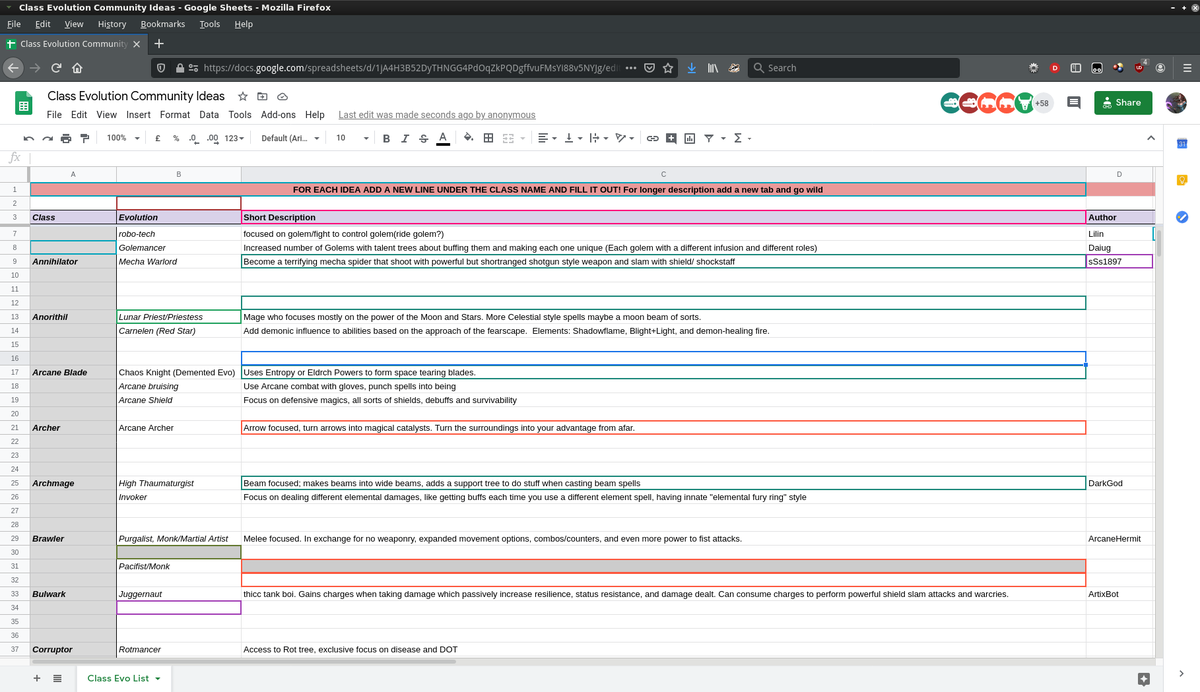
Task: Select the 'Annihilator' class cell
Action: [x=73, y=262]
